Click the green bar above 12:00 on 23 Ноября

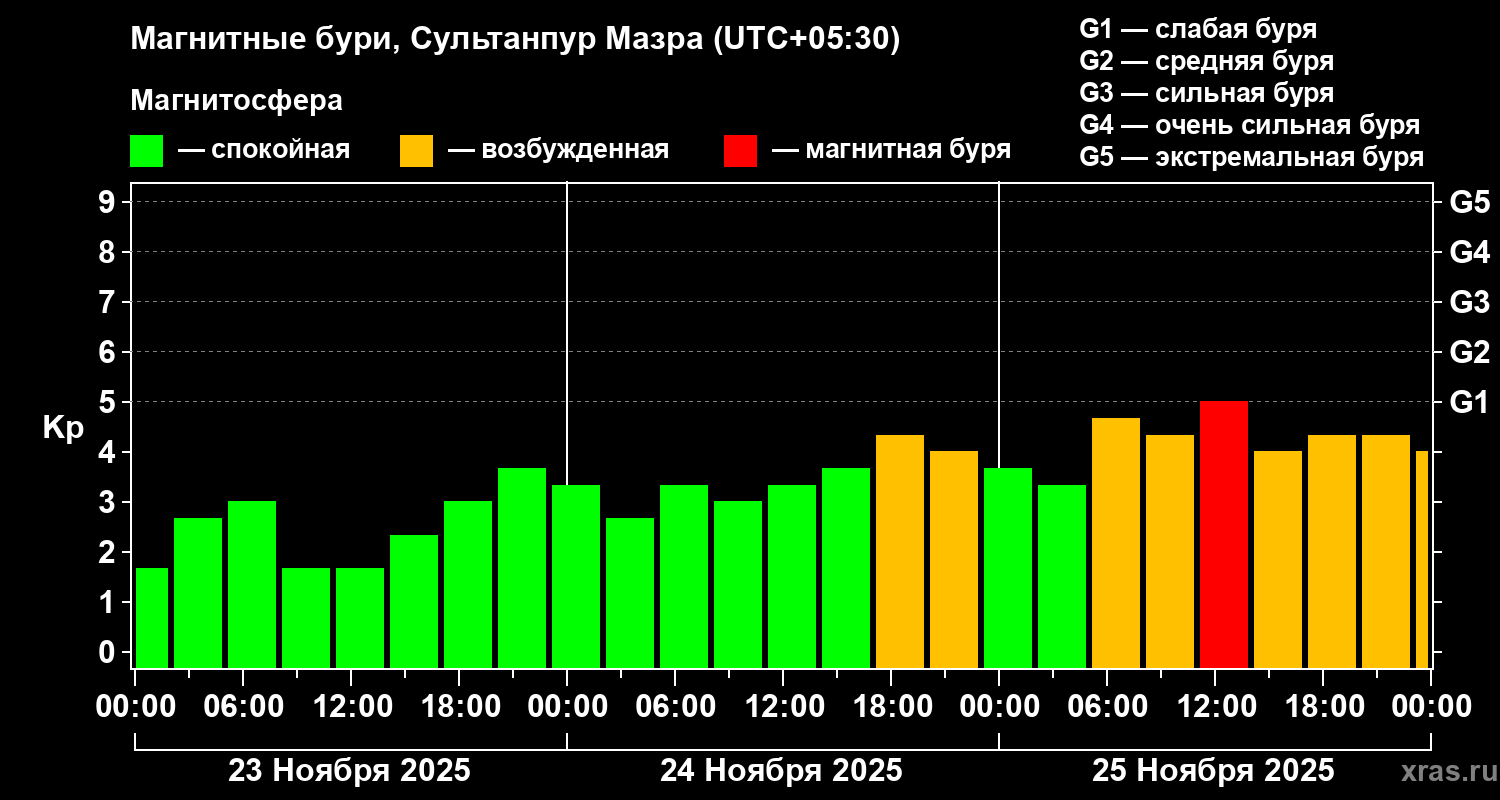360,618
